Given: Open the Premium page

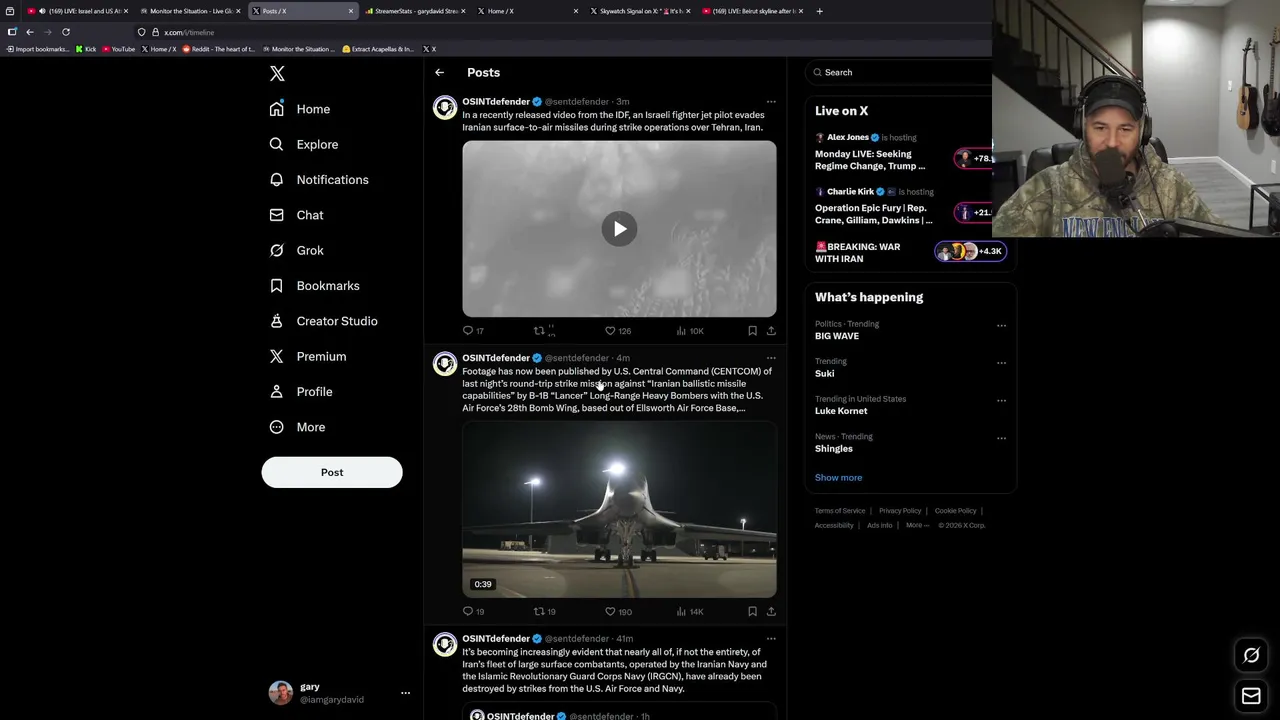Looking at the screenshot, I should point(307,356).
